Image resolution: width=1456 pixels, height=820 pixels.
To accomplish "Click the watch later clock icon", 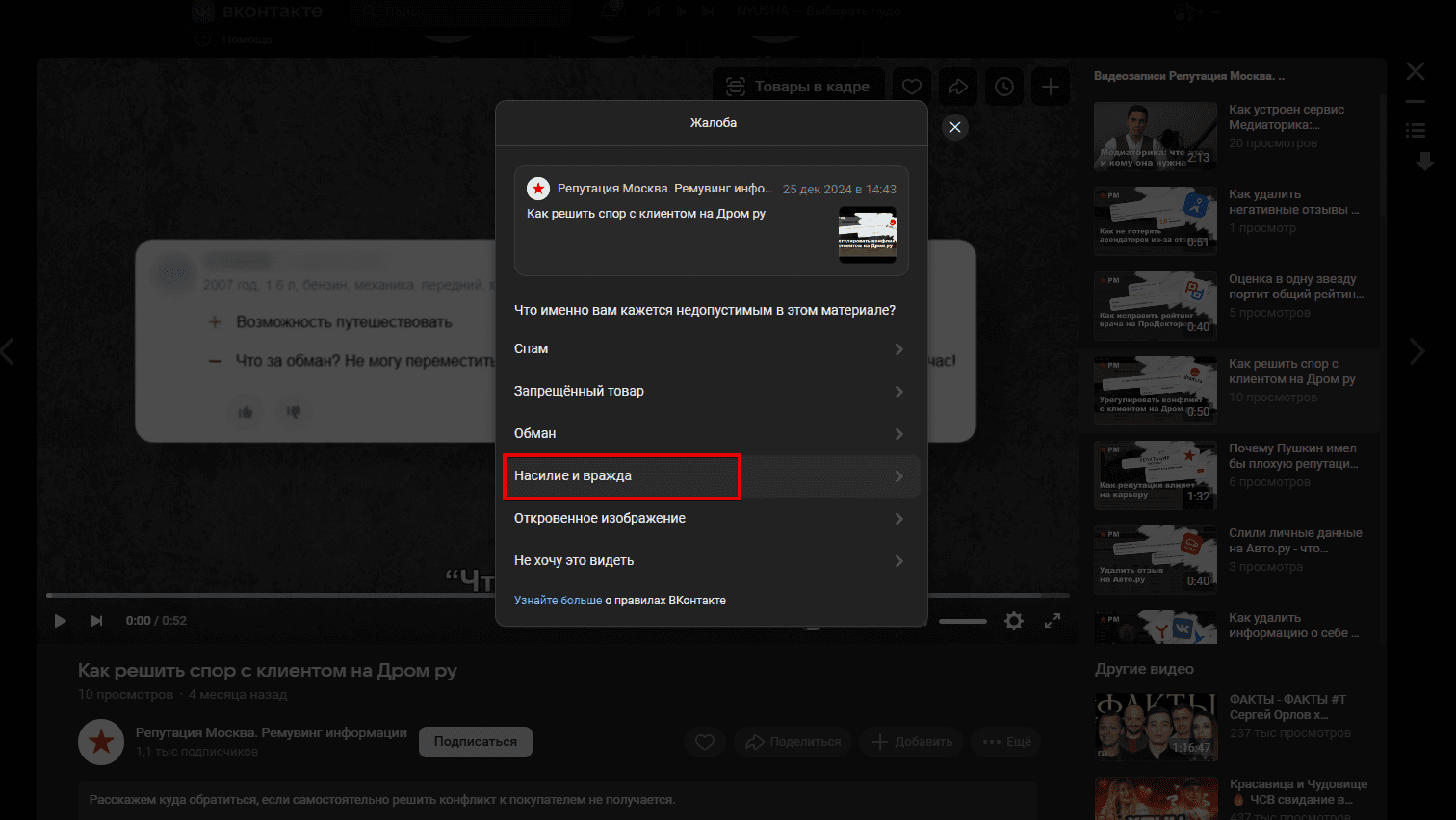I will [1004, 87].
